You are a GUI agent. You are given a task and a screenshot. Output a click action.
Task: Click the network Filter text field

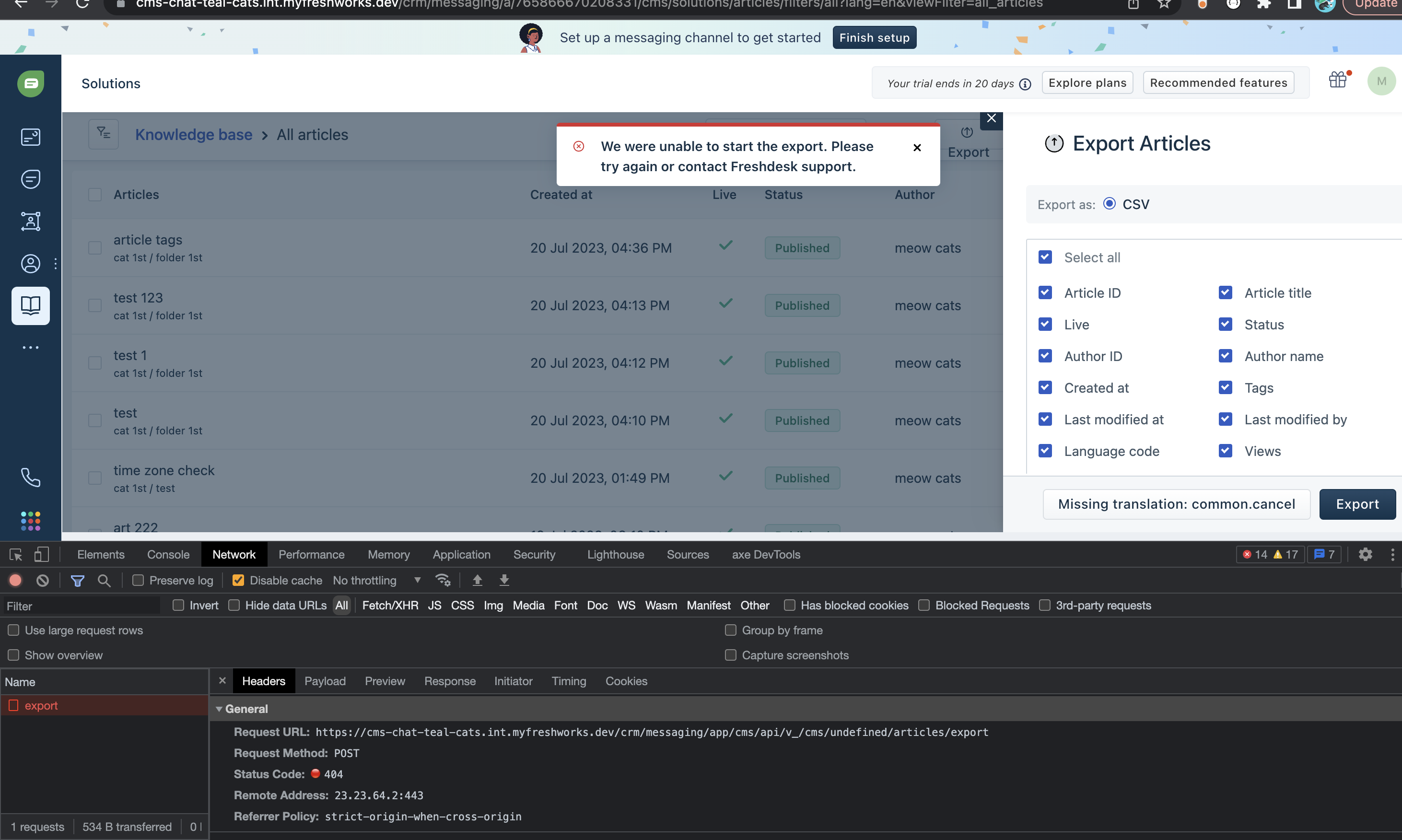(x=82, y=606)
